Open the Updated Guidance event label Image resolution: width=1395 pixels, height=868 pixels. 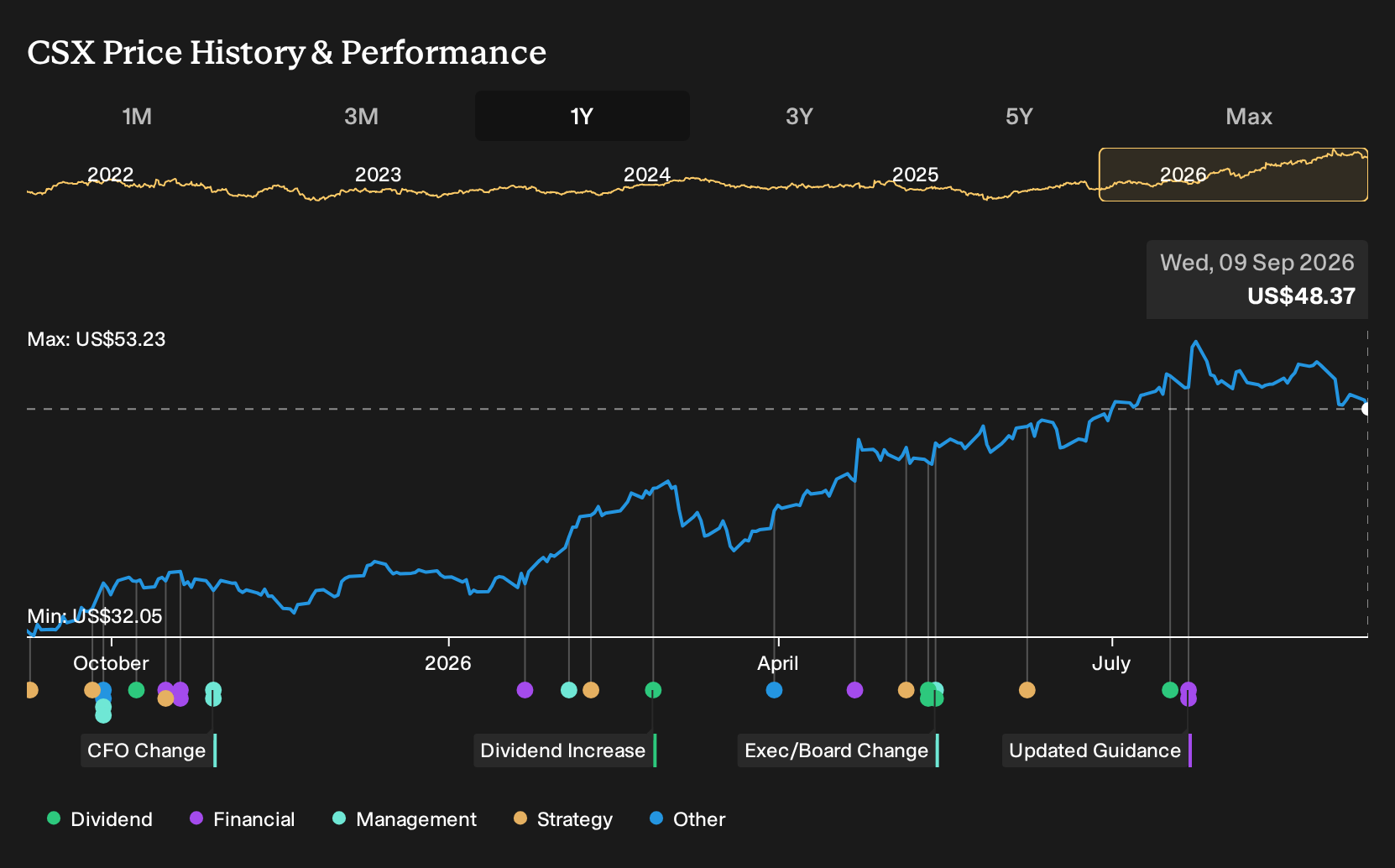pos(1097,750)
